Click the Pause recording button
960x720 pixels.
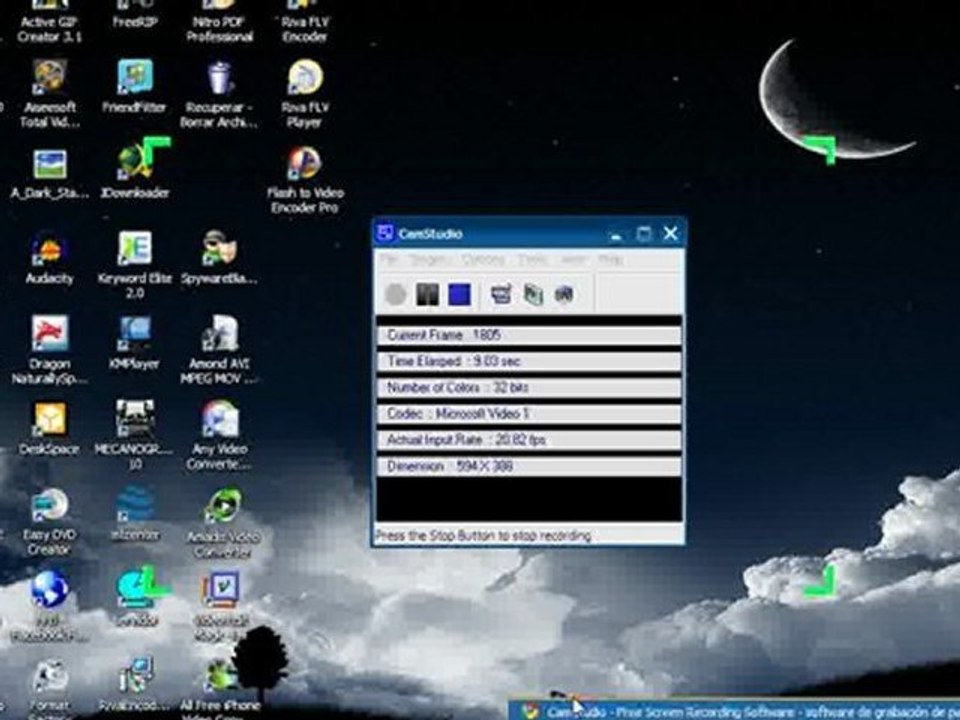428,294
